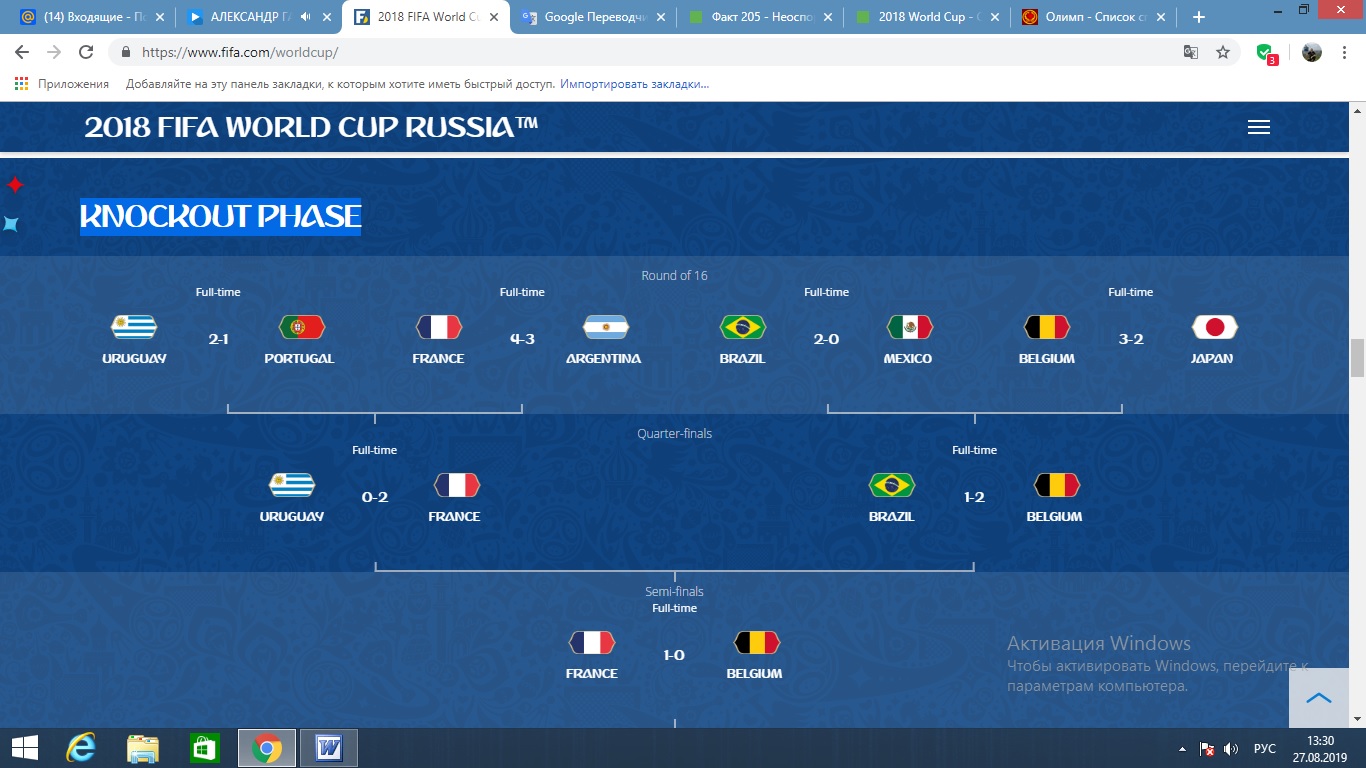Switch to the Google Переводчик tab
Screen dimensions: 1366x768
pyautogui.click(x=592, y=17)
